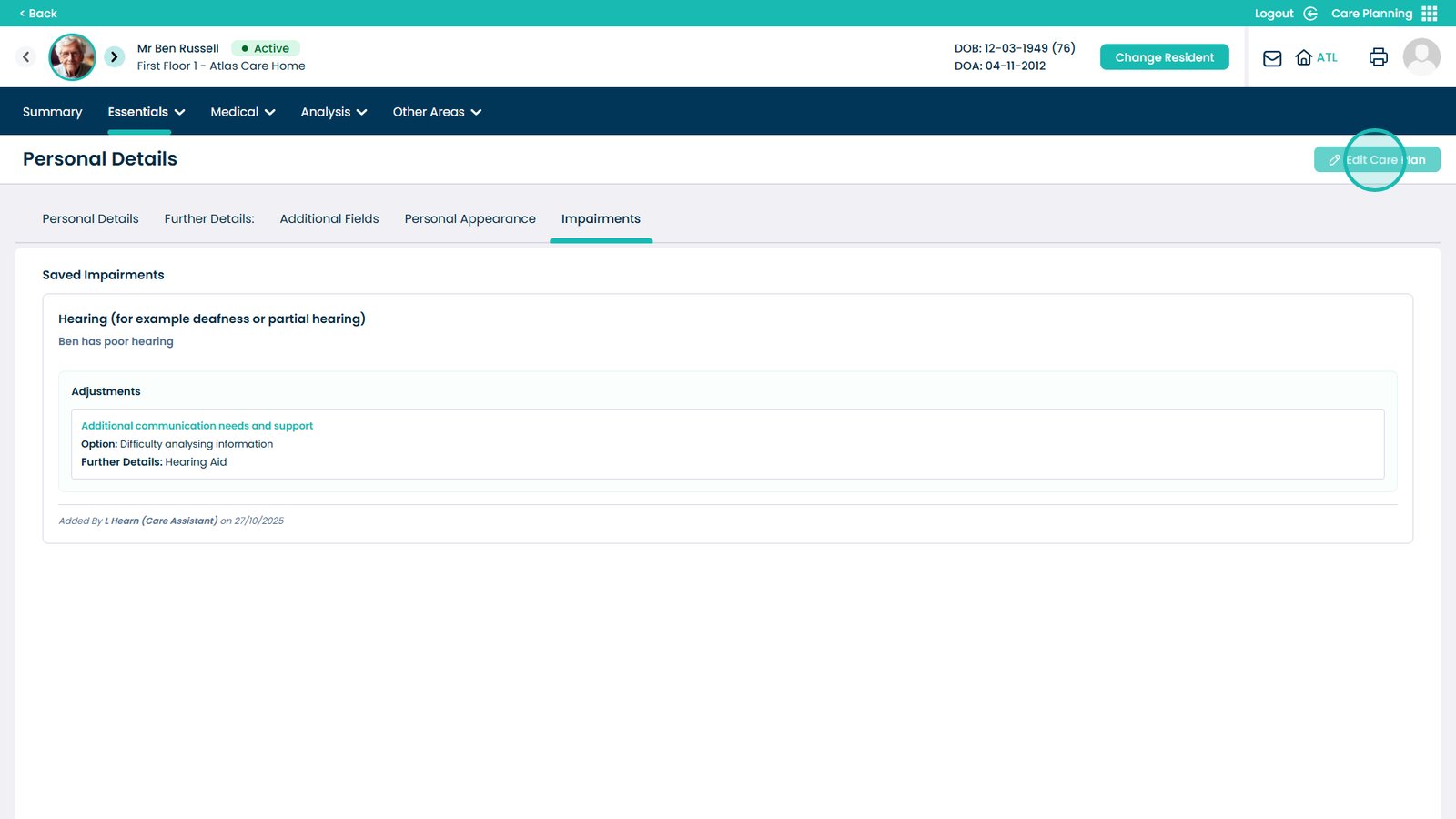The image size is (1456, 819).
Task: Open the print icon
Action: [1378, 56]
